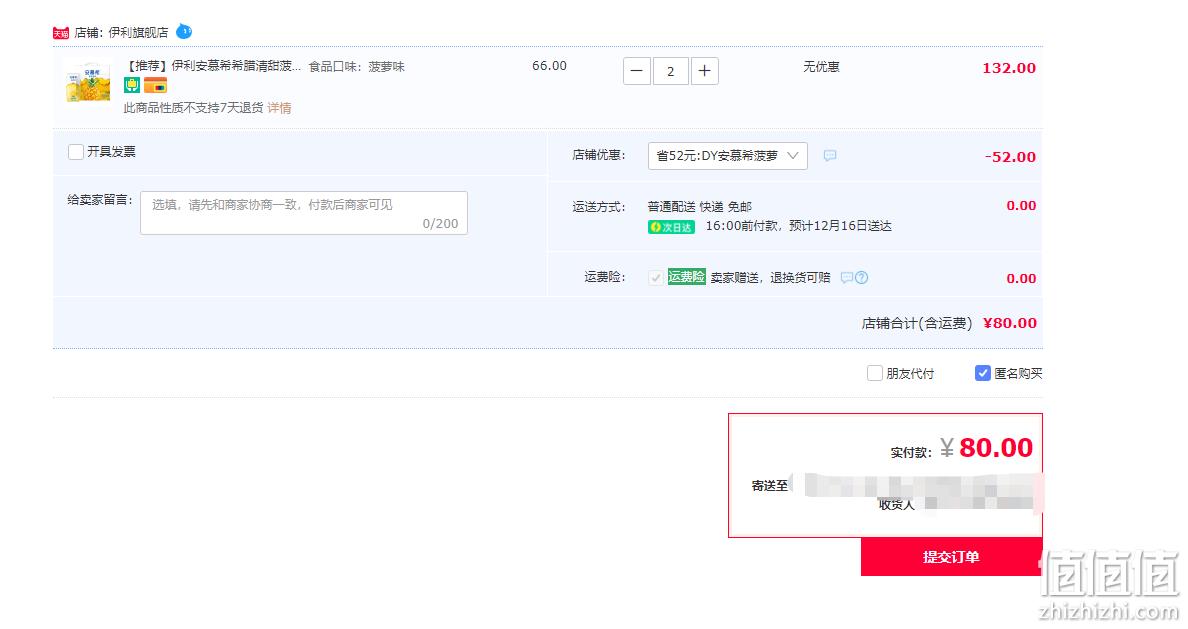Click the message bubble icon beside 店铺优惠 dropdown

point(830,155)
